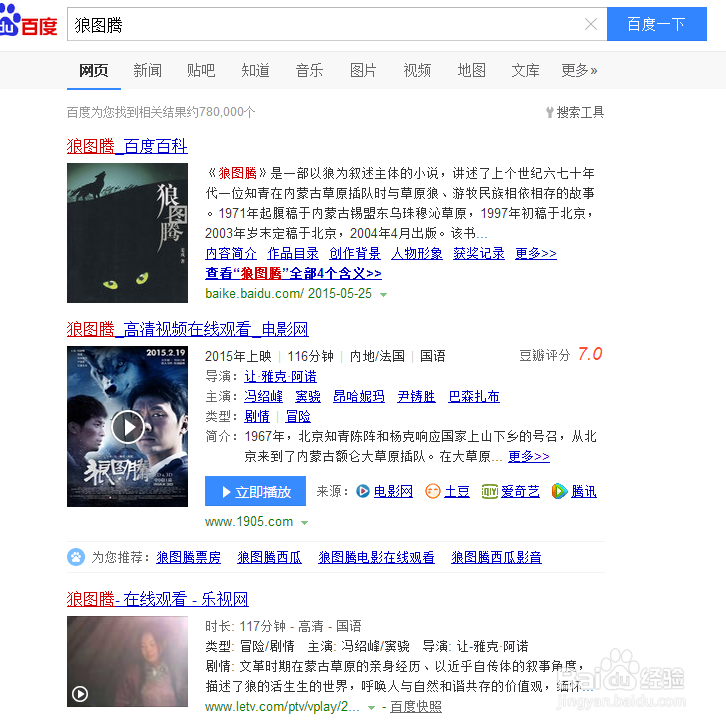Clear search box with X icon
The image size is (726, 726).
[590, 24]
